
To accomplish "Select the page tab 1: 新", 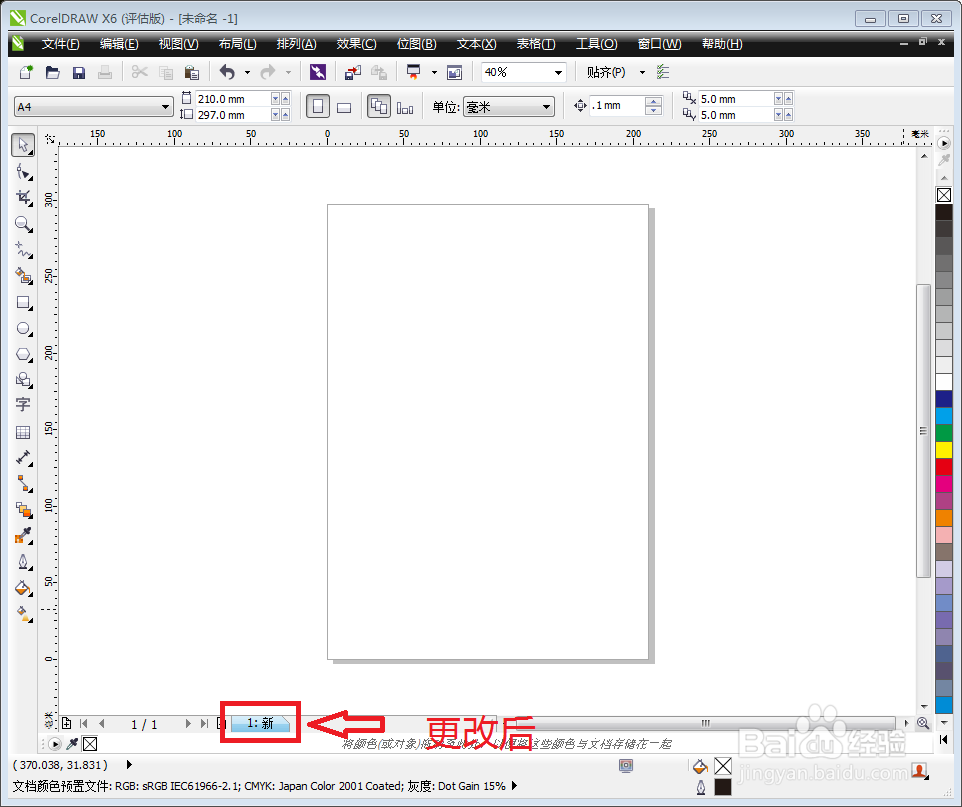I will [x=261, y=724].
